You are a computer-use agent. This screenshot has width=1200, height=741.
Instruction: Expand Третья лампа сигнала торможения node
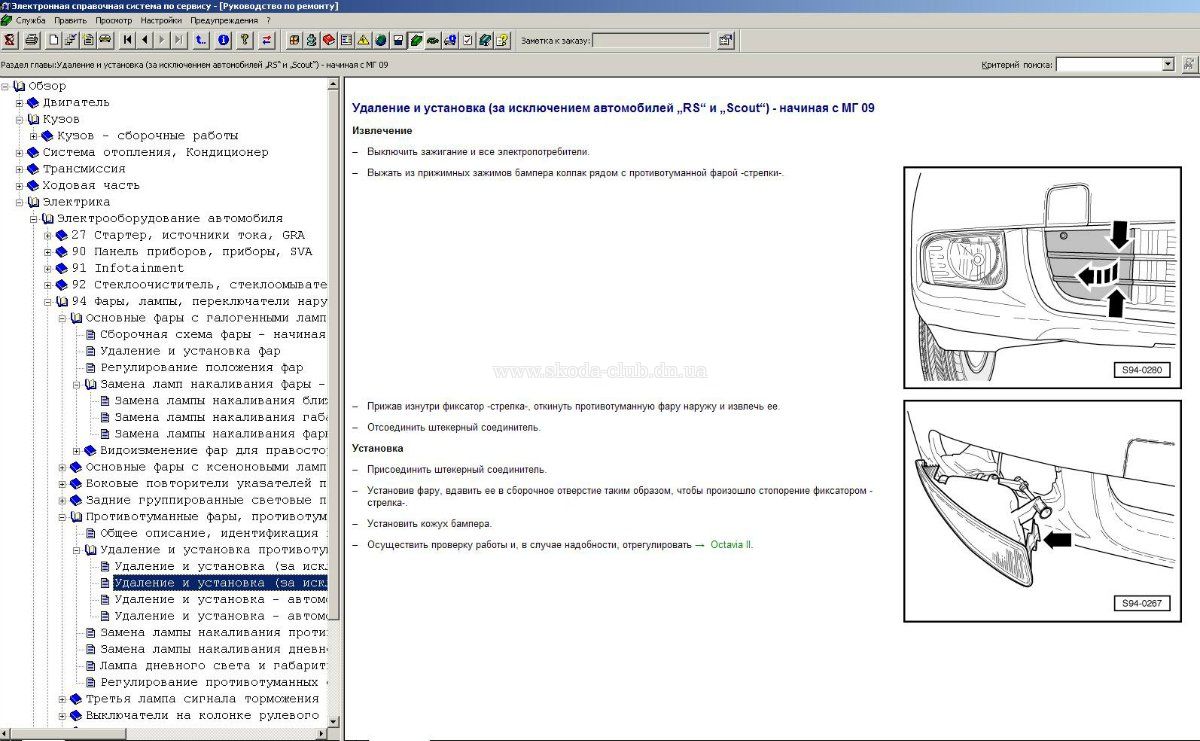point(62,698)
